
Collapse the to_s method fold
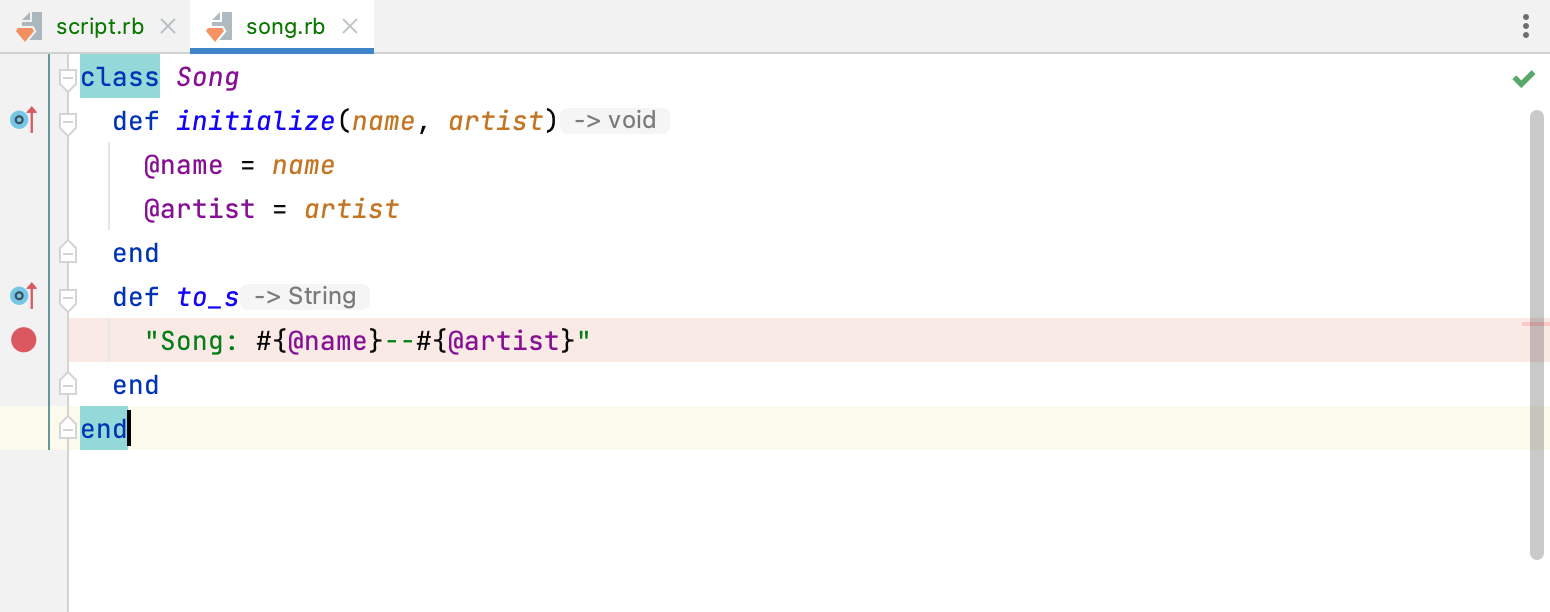coord(67,295)
